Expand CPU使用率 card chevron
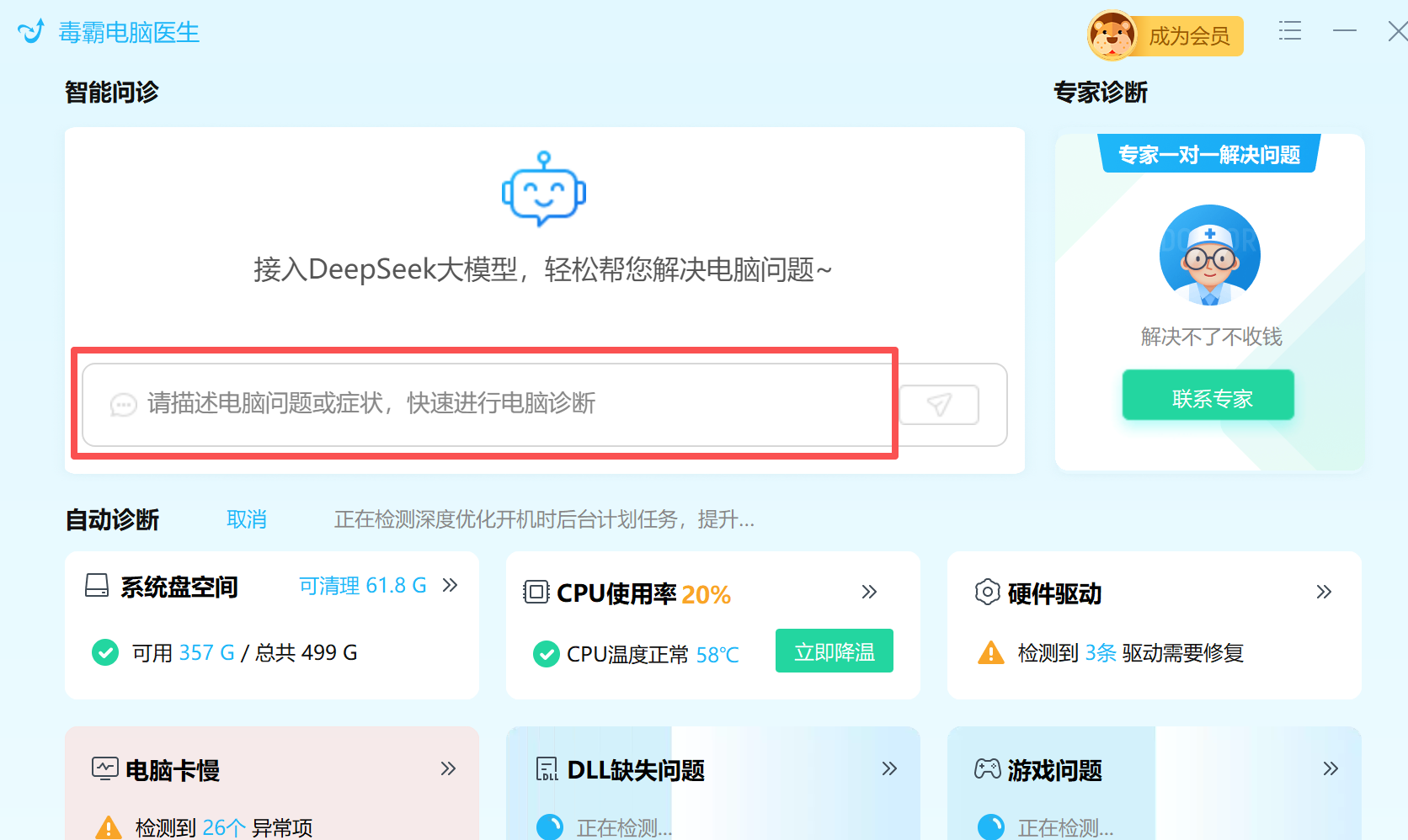1408x840 pixels. 869,592
